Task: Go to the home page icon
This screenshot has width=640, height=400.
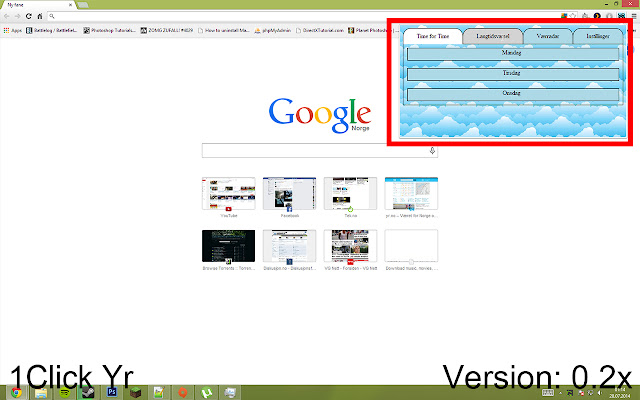Action: tap(40, 16)
